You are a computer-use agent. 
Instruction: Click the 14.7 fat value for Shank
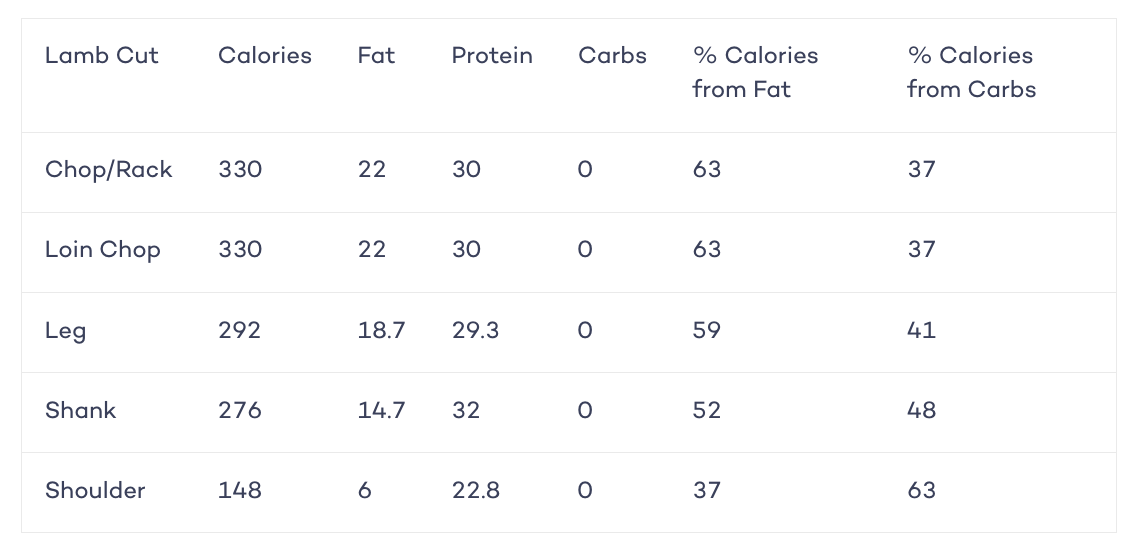(x=381, y=410)
